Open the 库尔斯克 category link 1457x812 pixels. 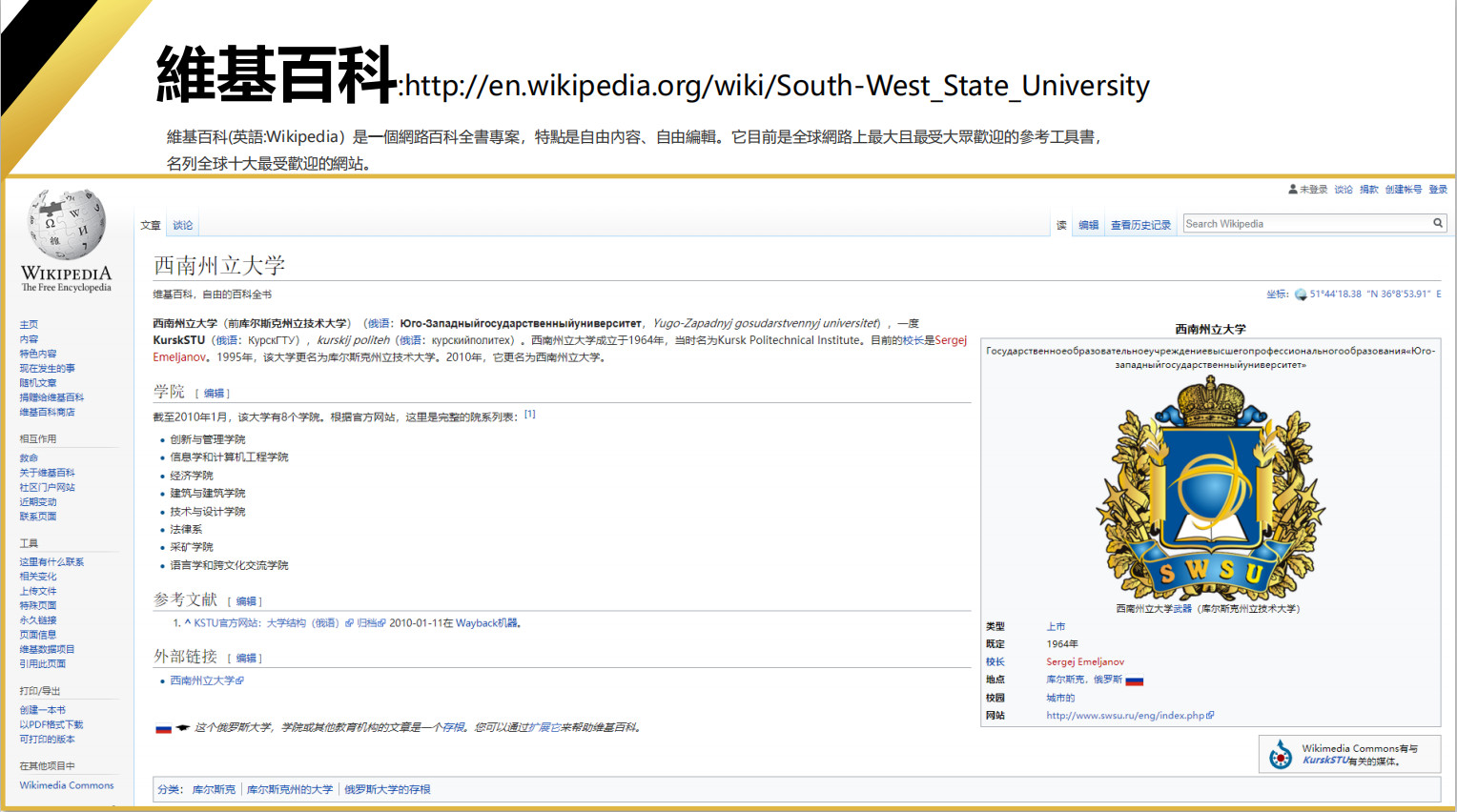214,790
